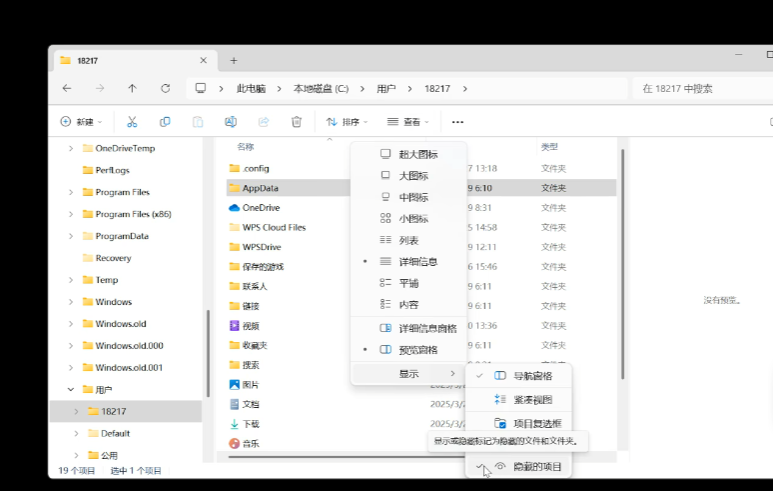Open the 新建 dropdown
The image size is (773, 491).
tap(81, 122)
